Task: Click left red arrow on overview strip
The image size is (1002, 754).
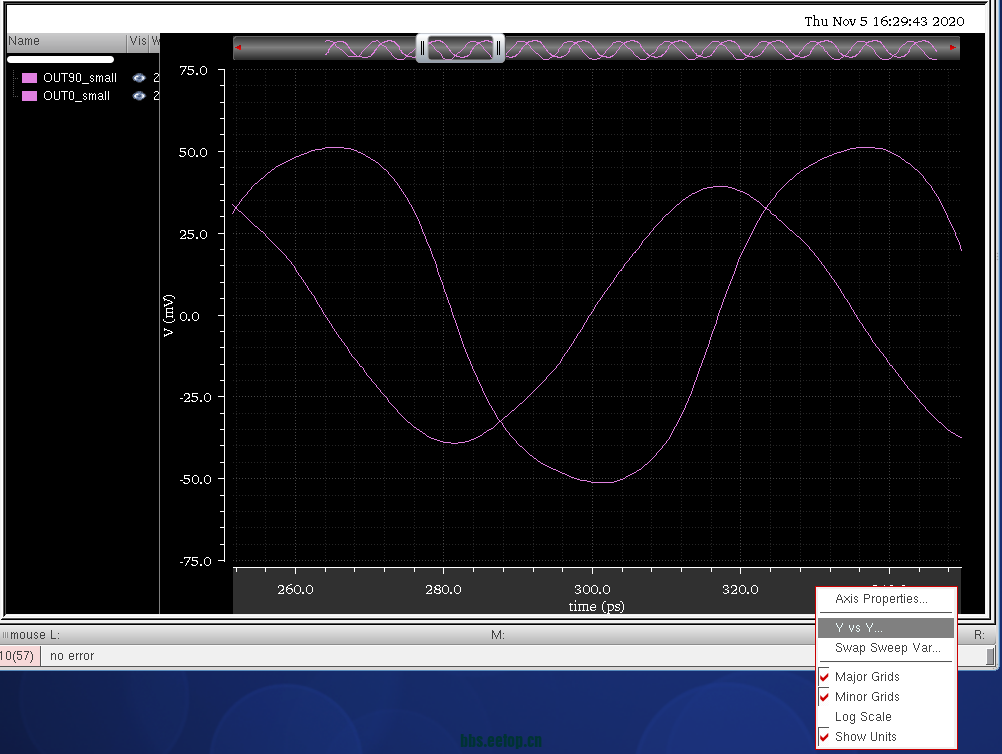Action: [238, 47]
